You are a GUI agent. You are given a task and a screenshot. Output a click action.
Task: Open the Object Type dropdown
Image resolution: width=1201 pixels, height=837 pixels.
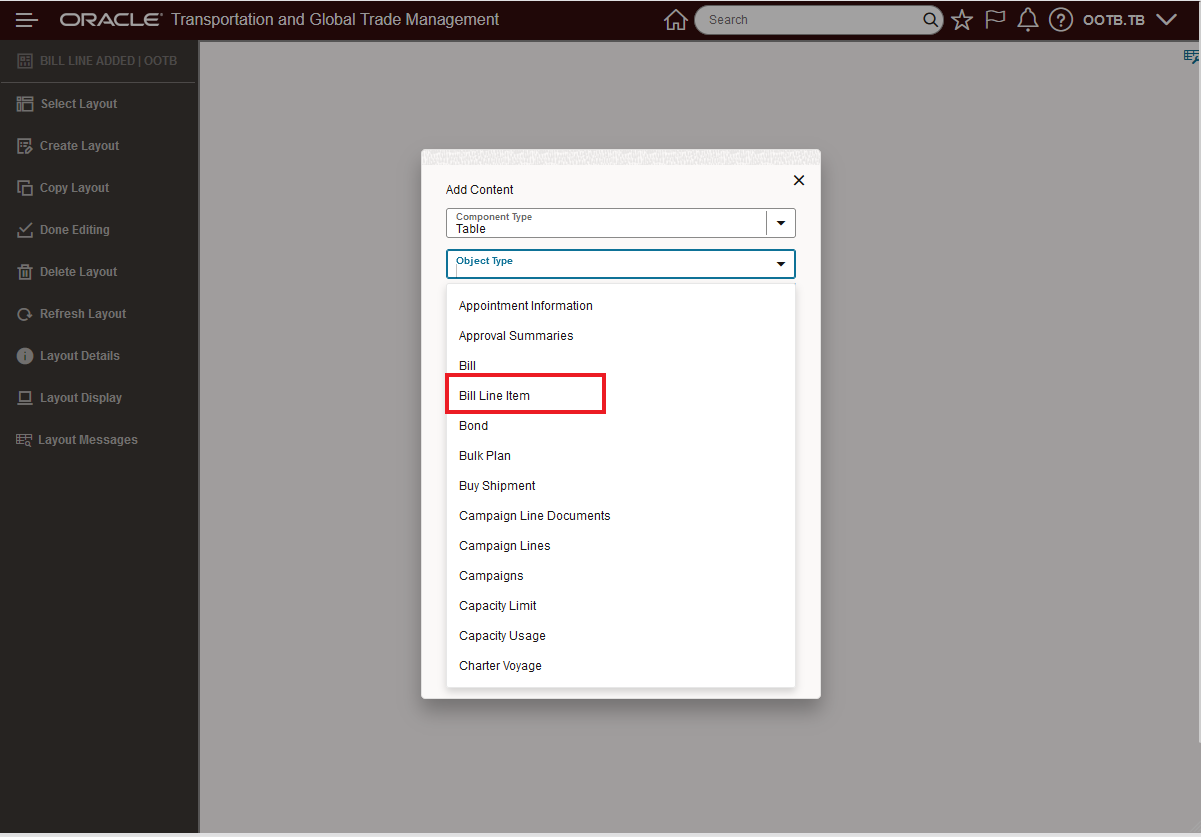point(780,263)
